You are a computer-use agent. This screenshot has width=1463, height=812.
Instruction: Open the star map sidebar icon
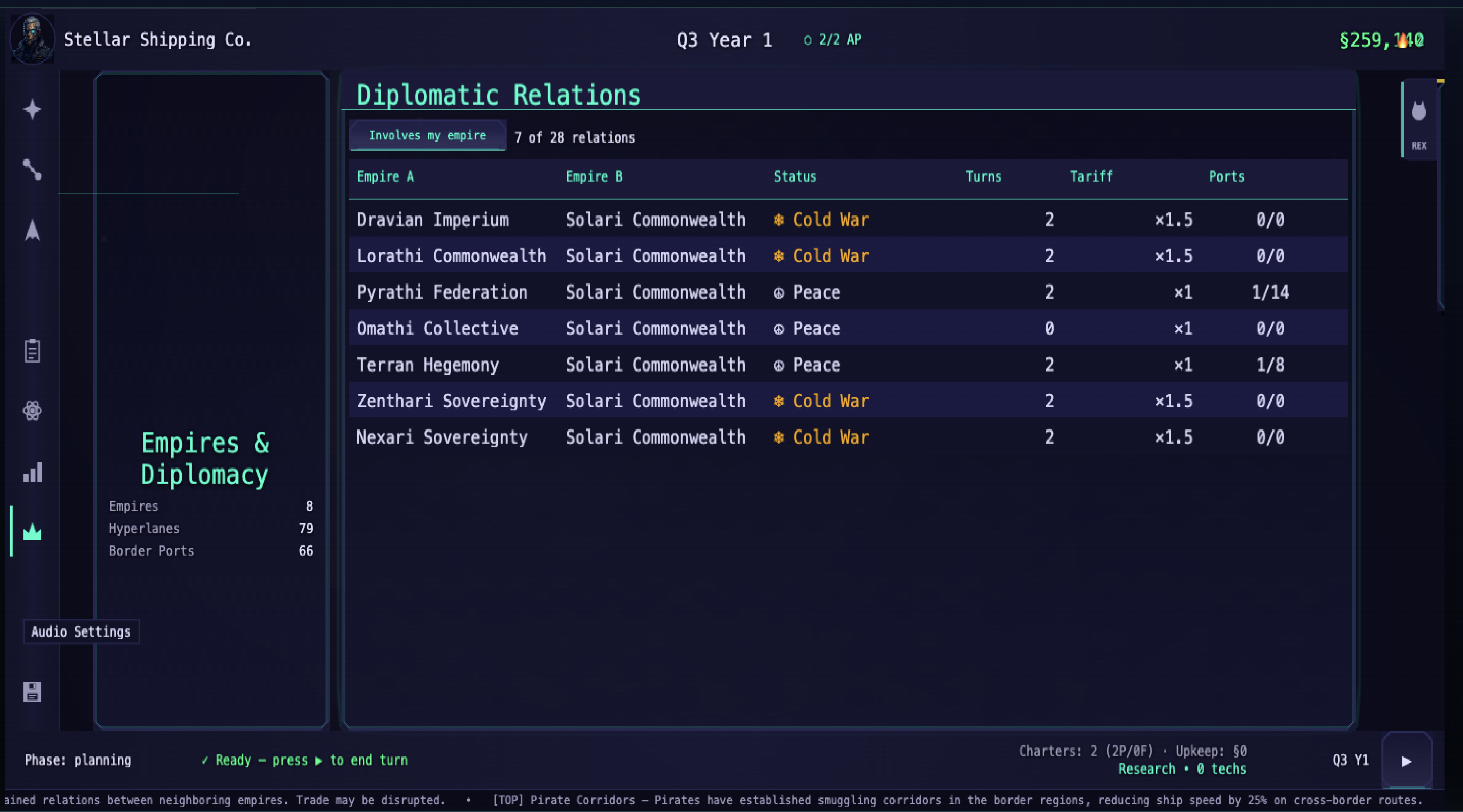pyautogui.click(x=33, y=109)
